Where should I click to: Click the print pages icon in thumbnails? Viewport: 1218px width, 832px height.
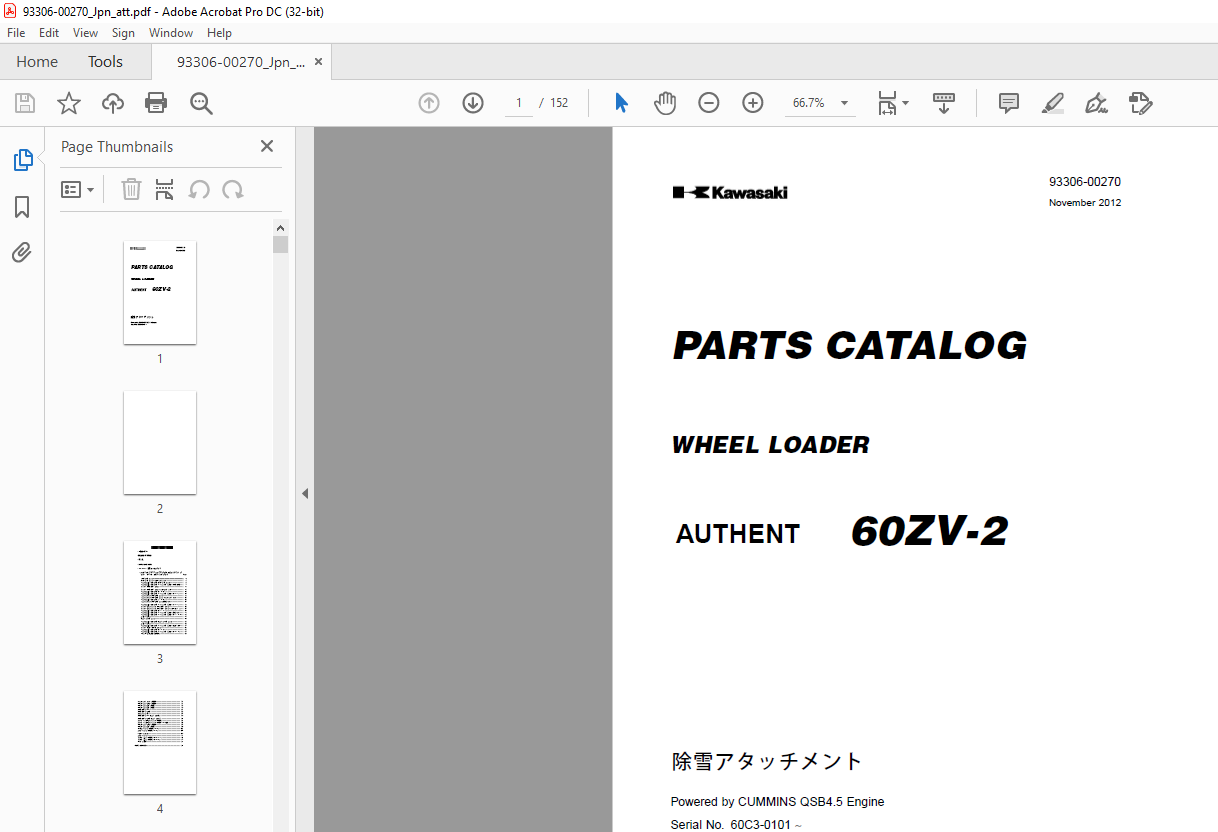165,190
